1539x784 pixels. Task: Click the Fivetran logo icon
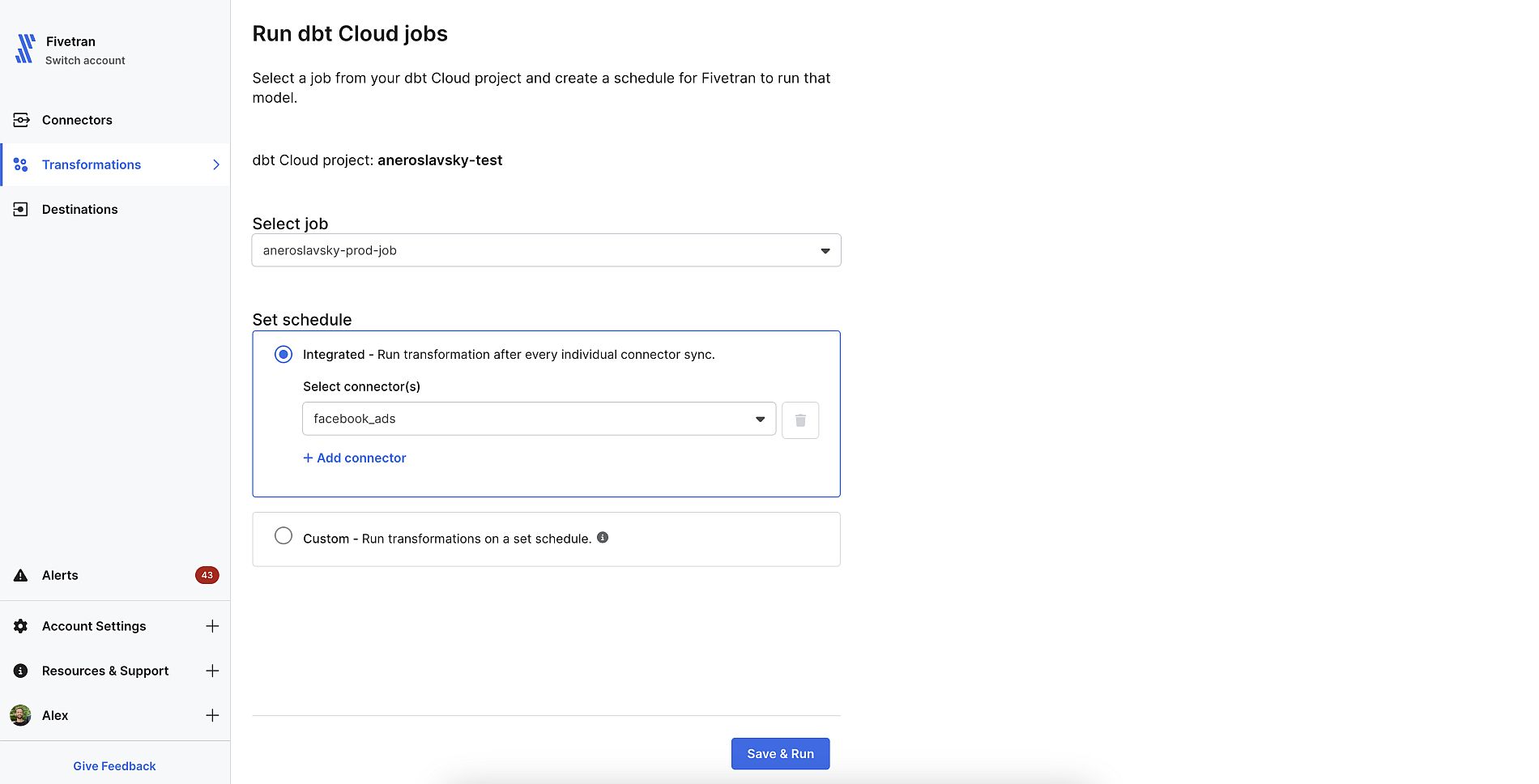[25, 49]
